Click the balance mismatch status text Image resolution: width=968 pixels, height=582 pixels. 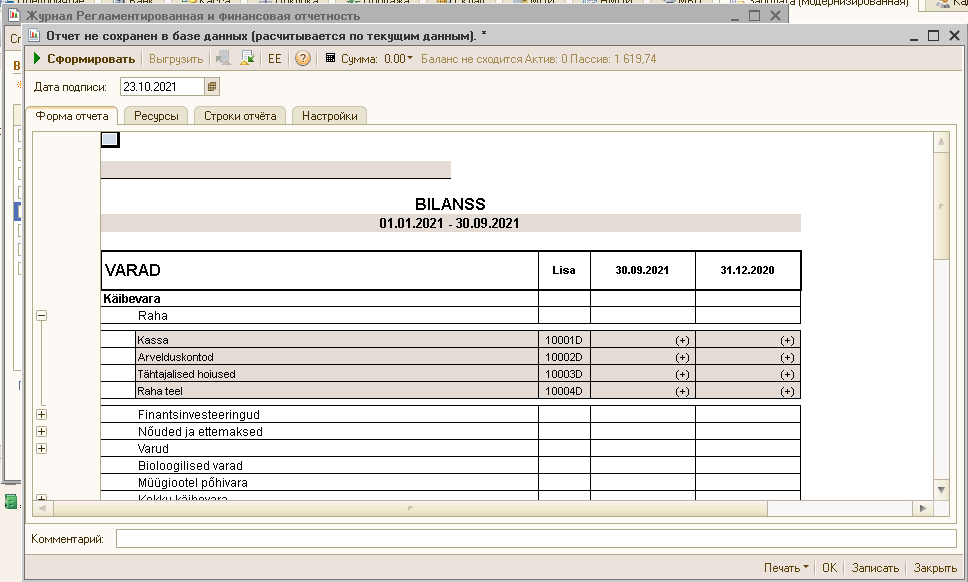[538, 59]
